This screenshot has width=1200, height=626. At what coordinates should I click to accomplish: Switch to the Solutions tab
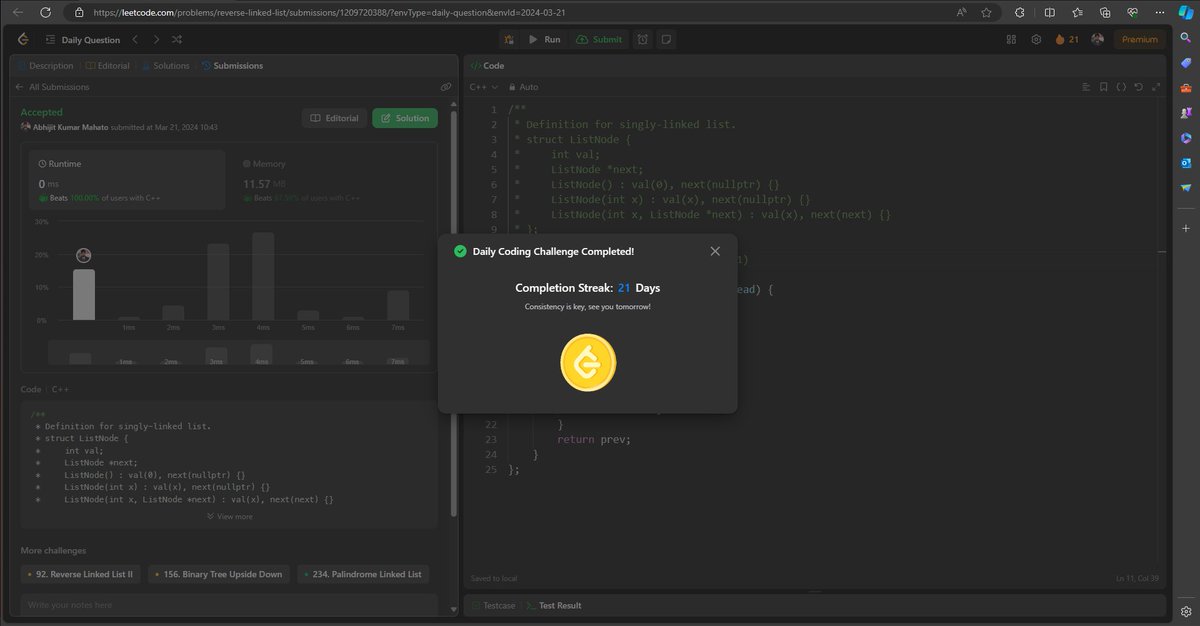click(165, 66)
